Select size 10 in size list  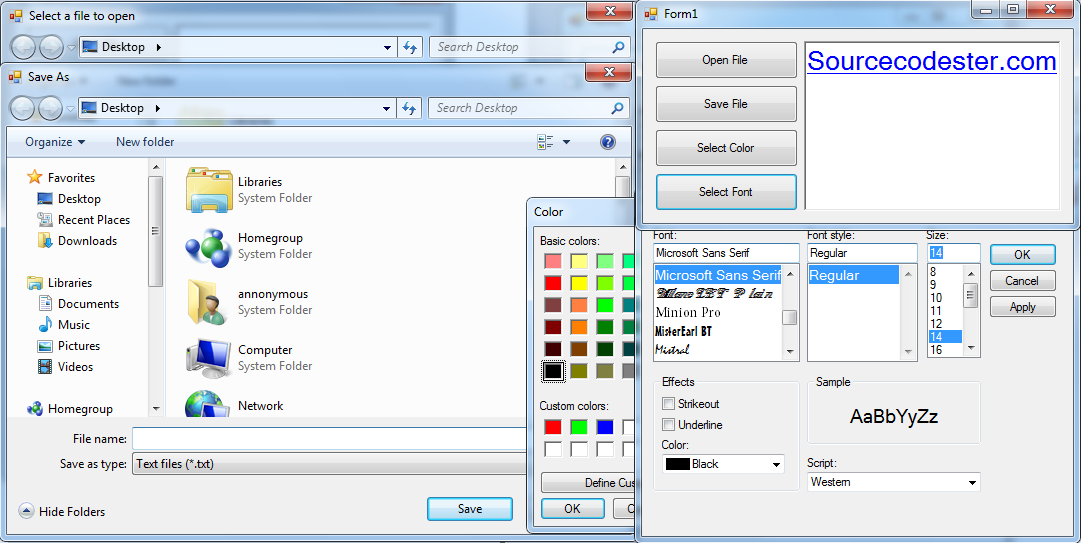click(x=944, y=298)
